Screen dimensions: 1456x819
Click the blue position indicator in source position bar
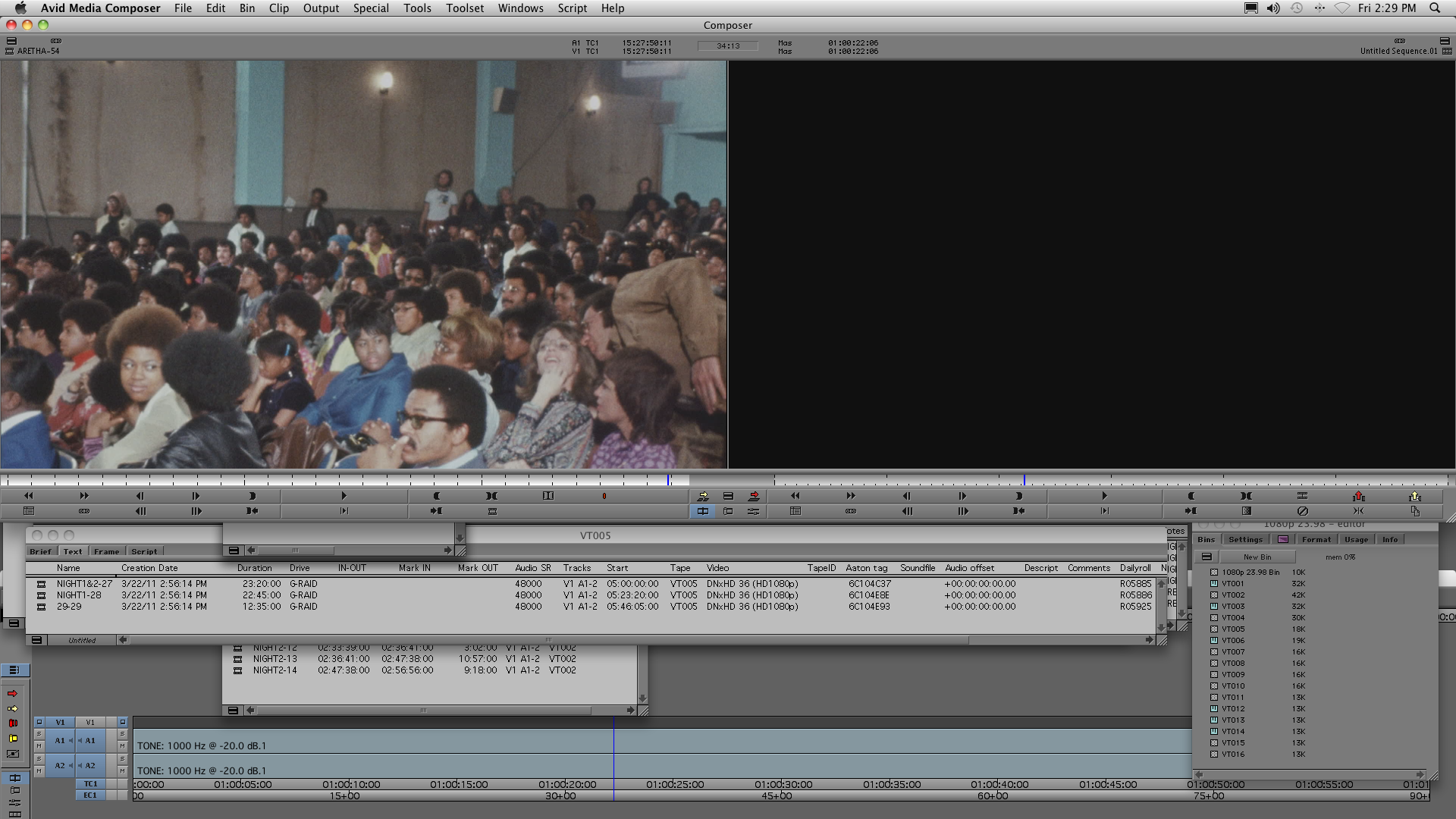pyautogui.click(x=668, y=480)
